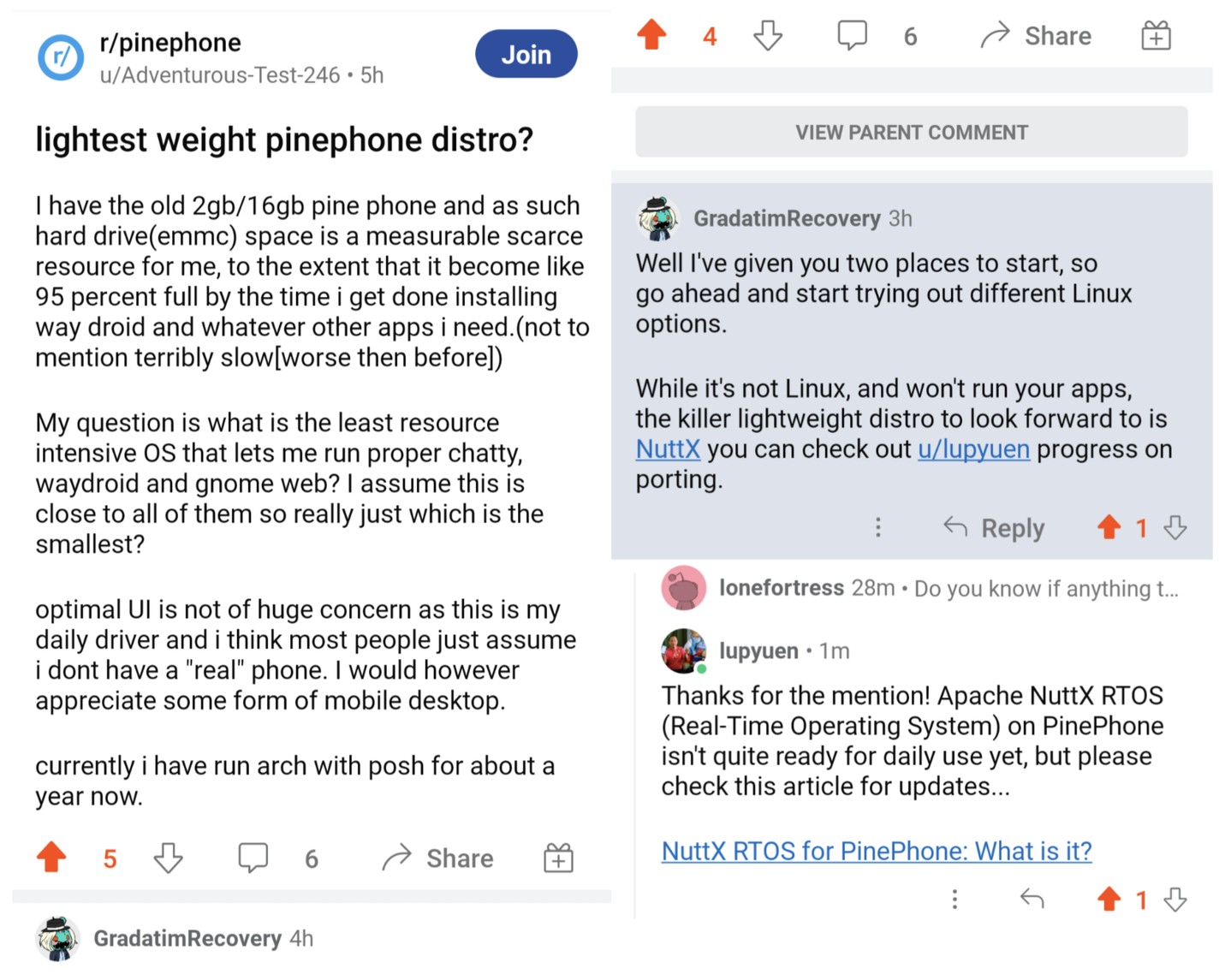Open three-dot menu on lupyuen's comment
Screen dimensions: 1225x980
click(954, 899)
